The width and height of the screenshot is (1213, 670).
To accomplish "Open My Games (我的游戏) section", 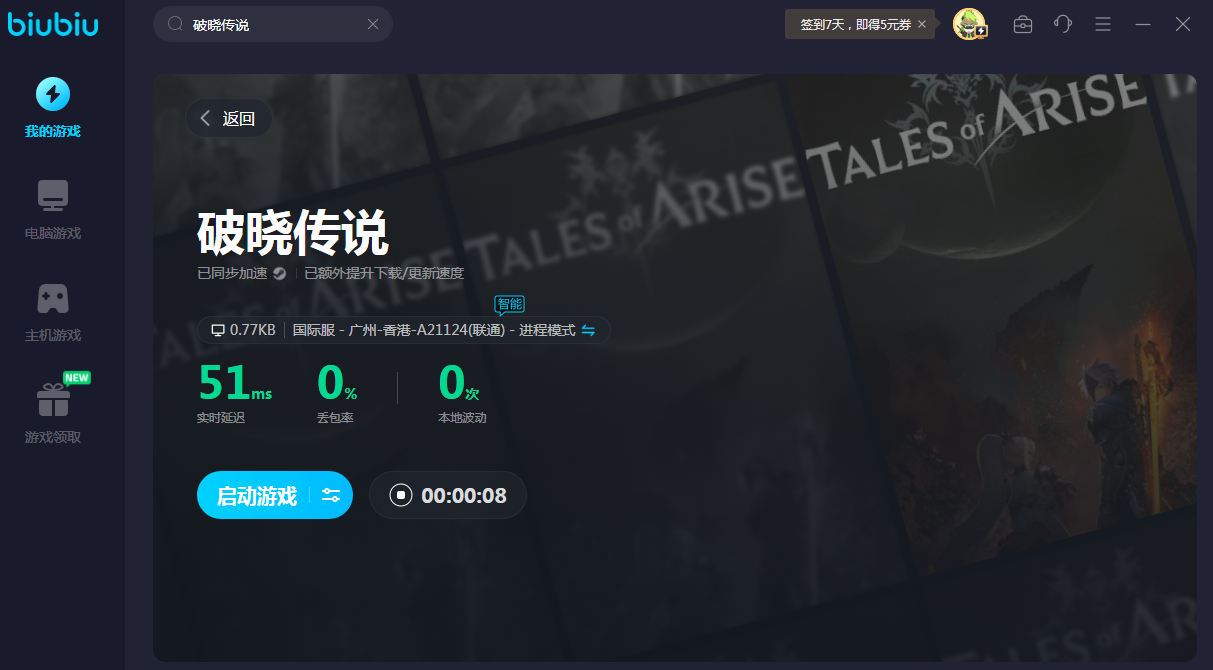I will [x=53, y=108].
